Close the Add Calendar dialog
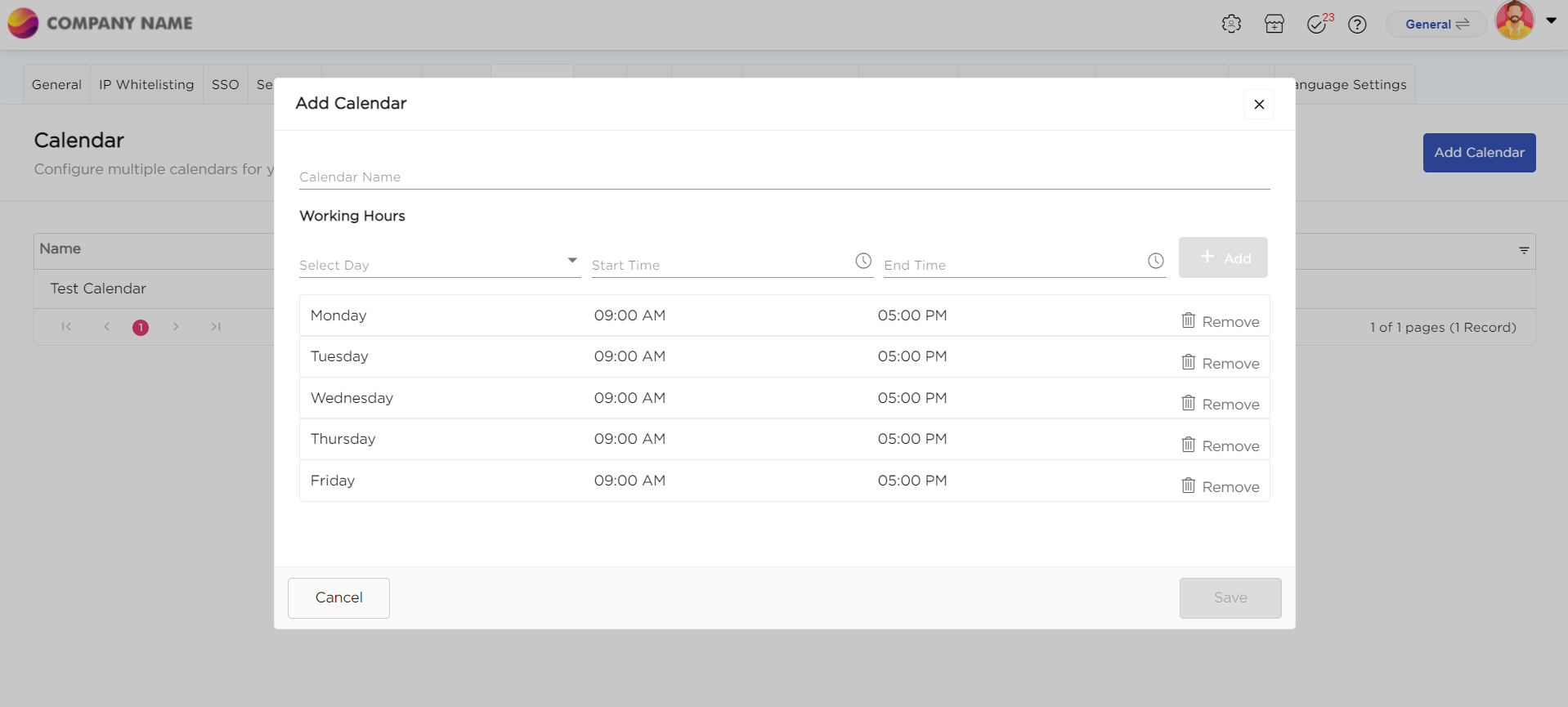The width and height of the screenshot is (1568, 707). coord(1258,105)
